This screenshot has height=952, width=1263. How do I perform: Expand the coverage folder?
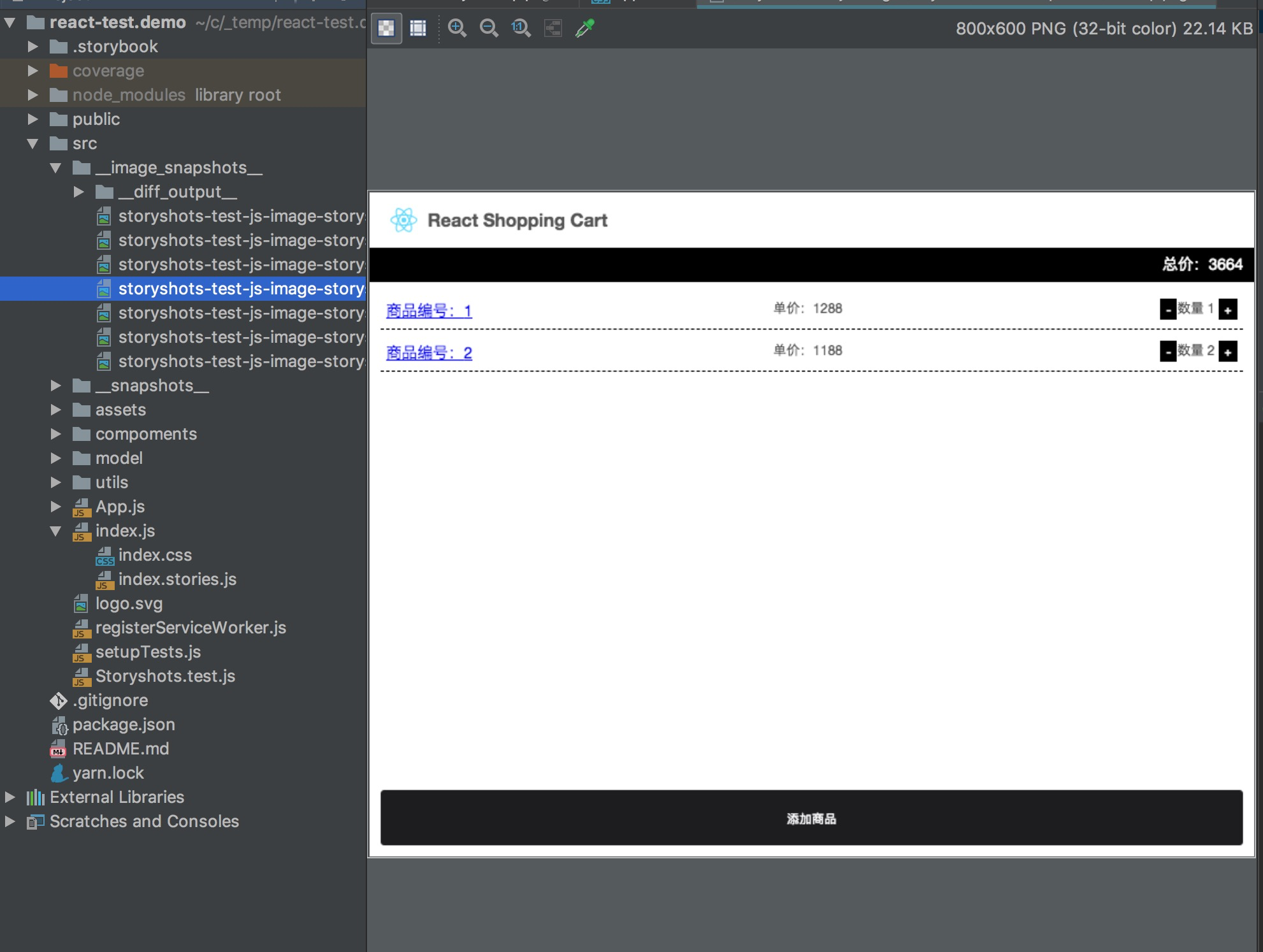coord(32,71)
